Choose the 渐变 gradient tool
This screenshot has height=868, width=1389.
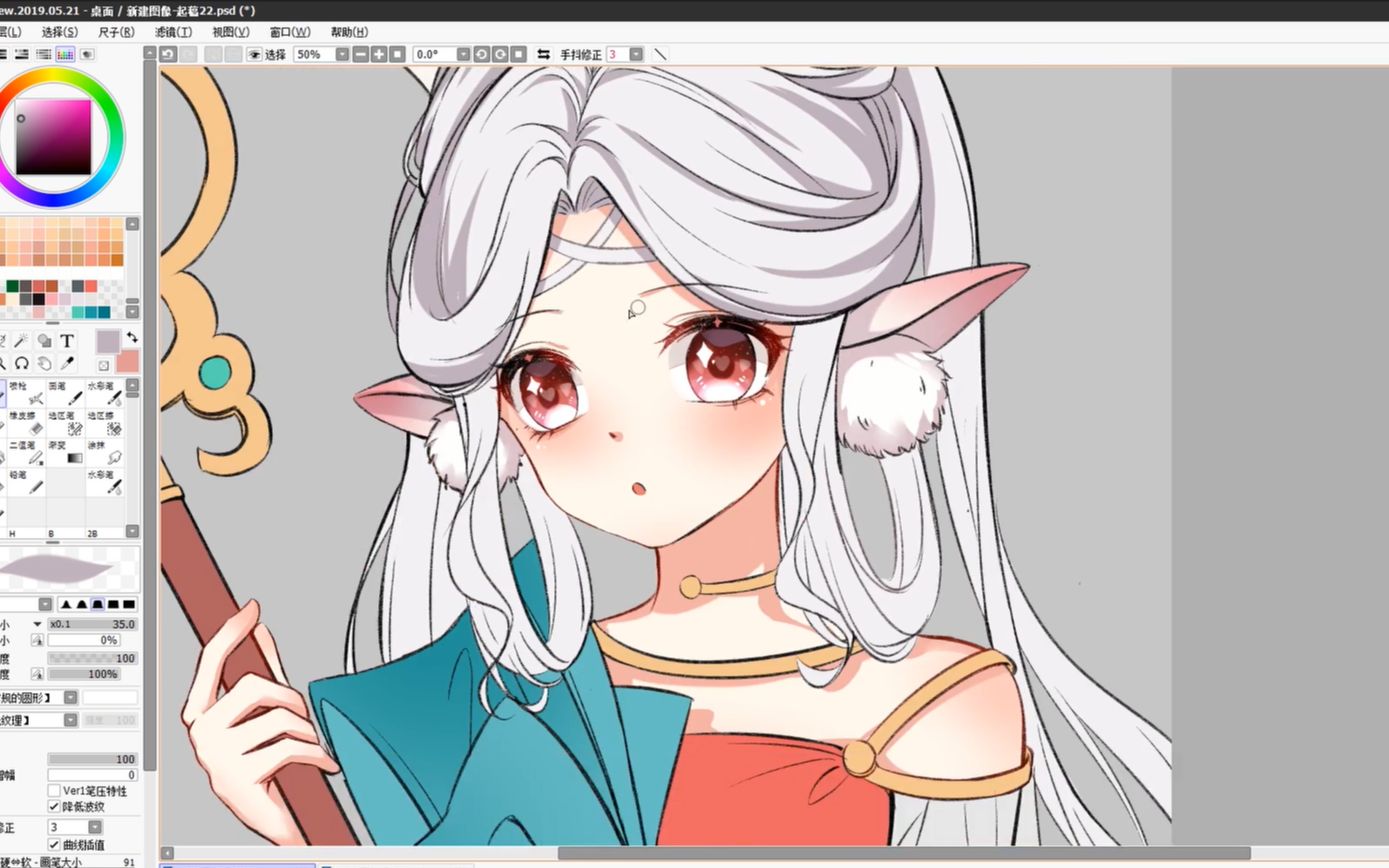[x=66, y=453]
